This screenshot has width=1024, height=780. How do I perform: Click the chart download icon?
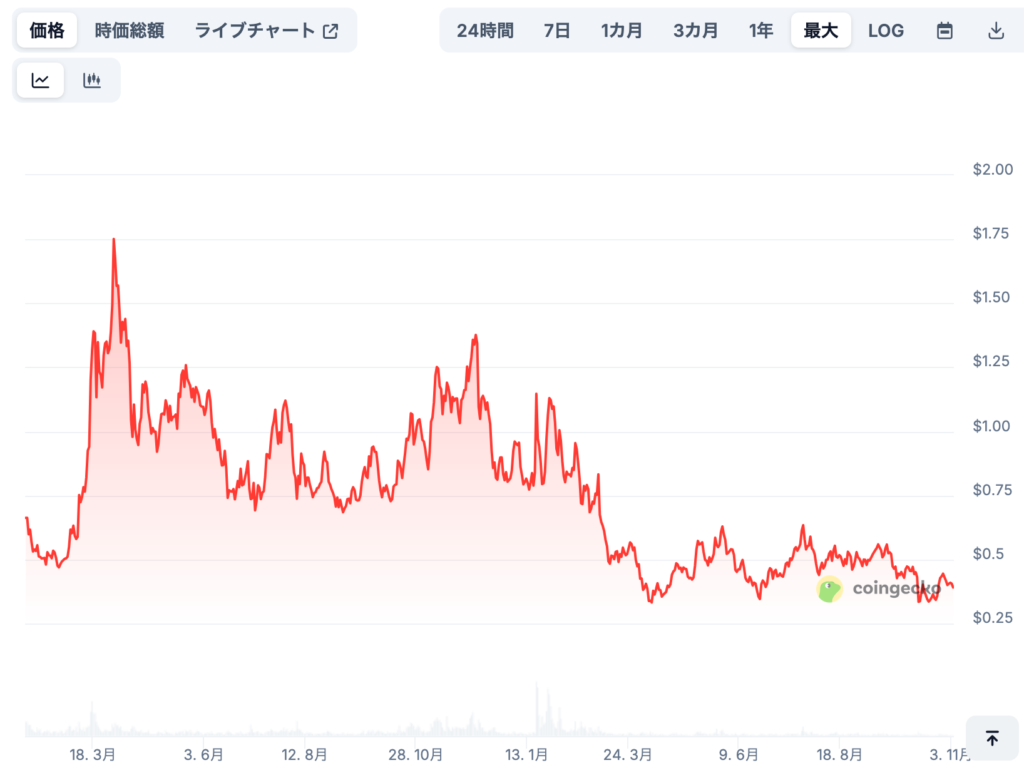click(x=996, y=30)
